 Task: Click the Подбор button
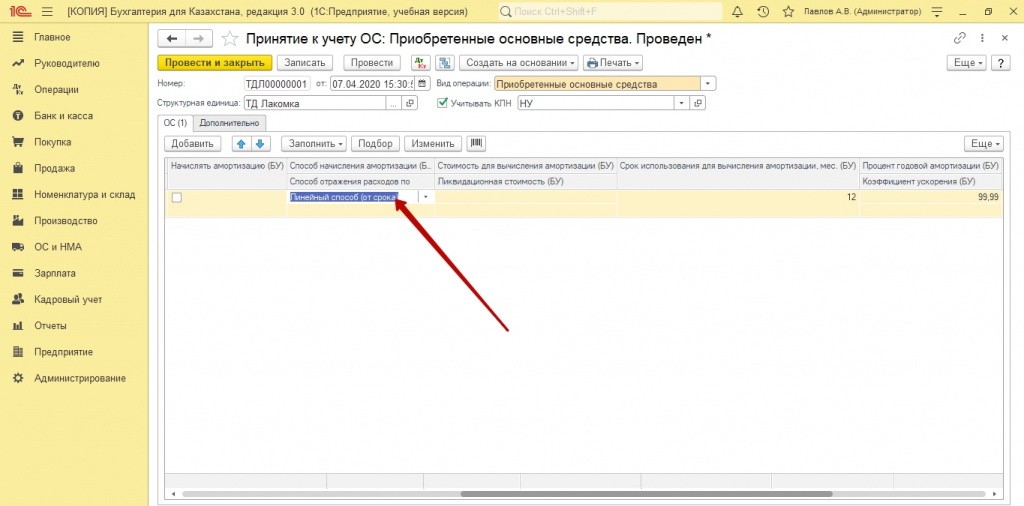[376, 144]
